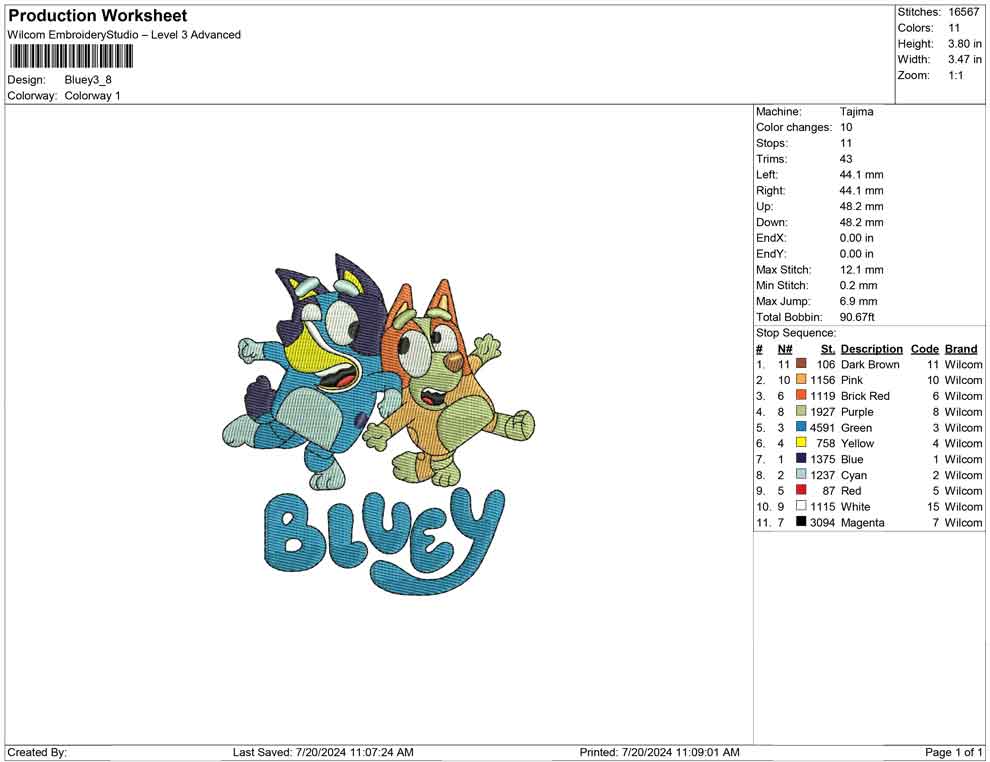Click the Zoom value 1:1

pos(956,75)
